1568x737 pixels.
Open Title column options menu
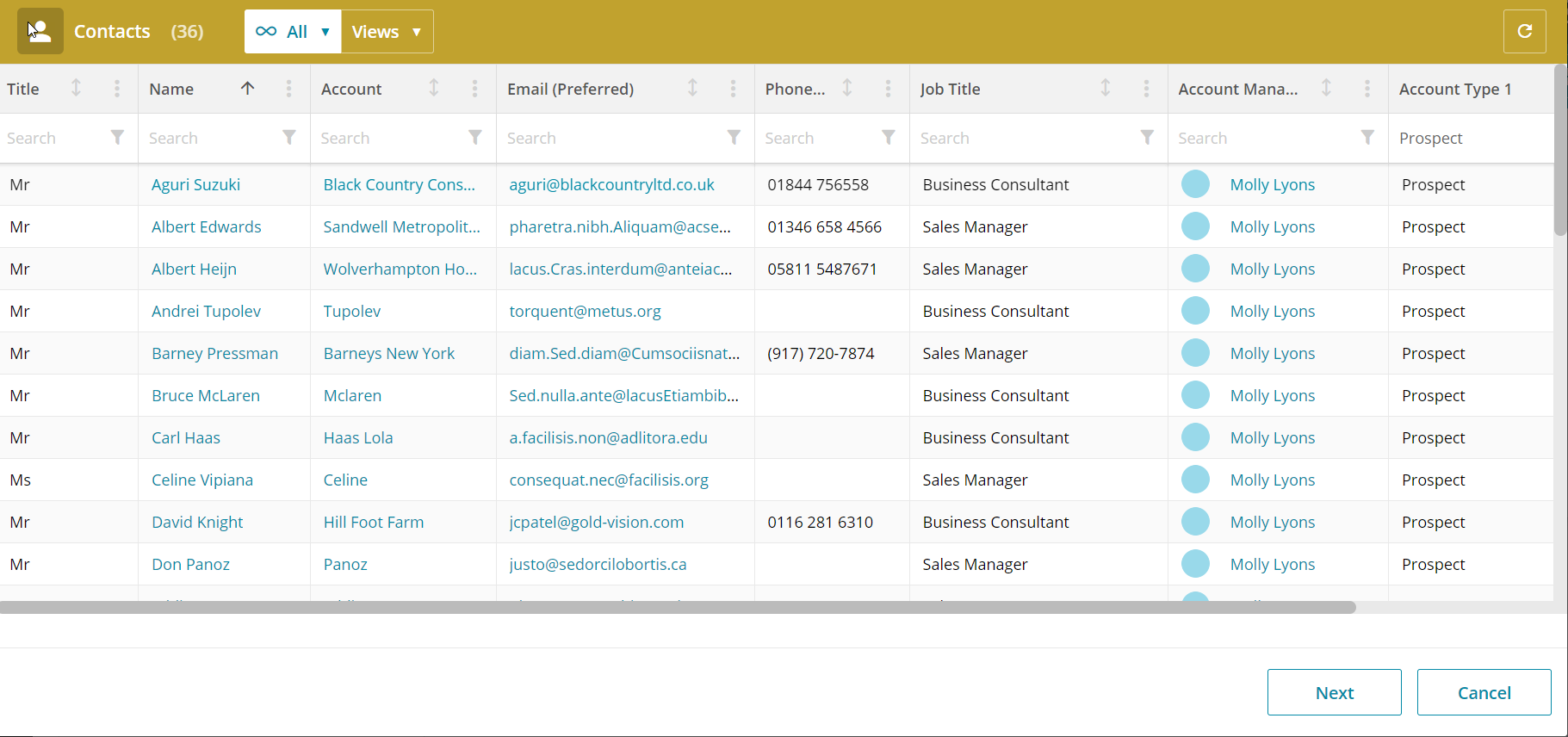click(117, 88)
